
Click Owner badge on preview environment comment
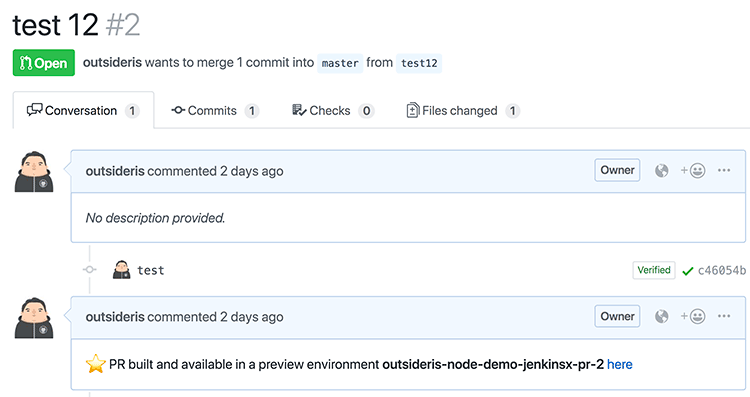(x=617, y=316)
